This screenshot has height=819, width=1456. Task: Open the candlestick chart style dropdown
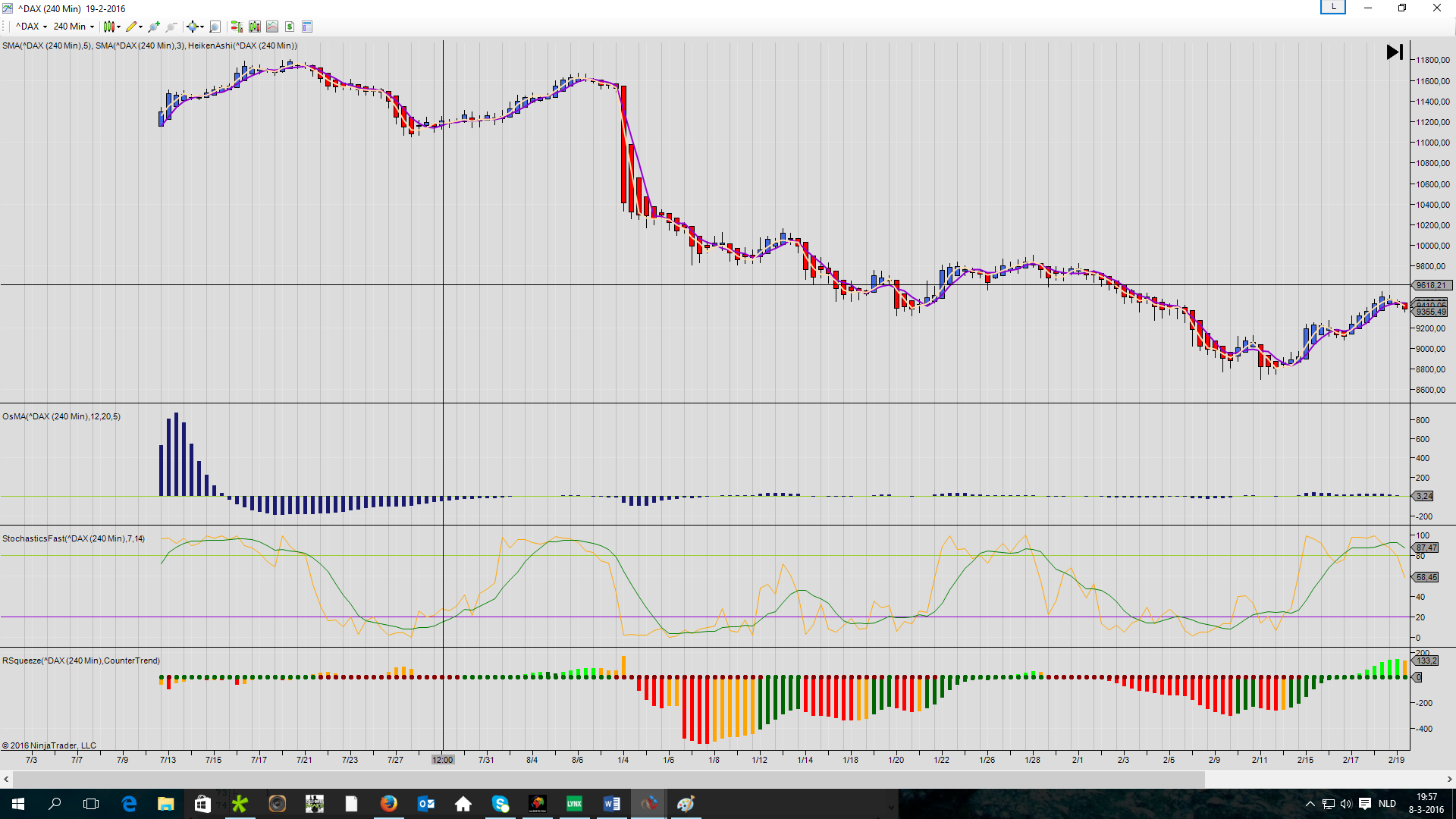pyautogui.click(x=111, y=27)
